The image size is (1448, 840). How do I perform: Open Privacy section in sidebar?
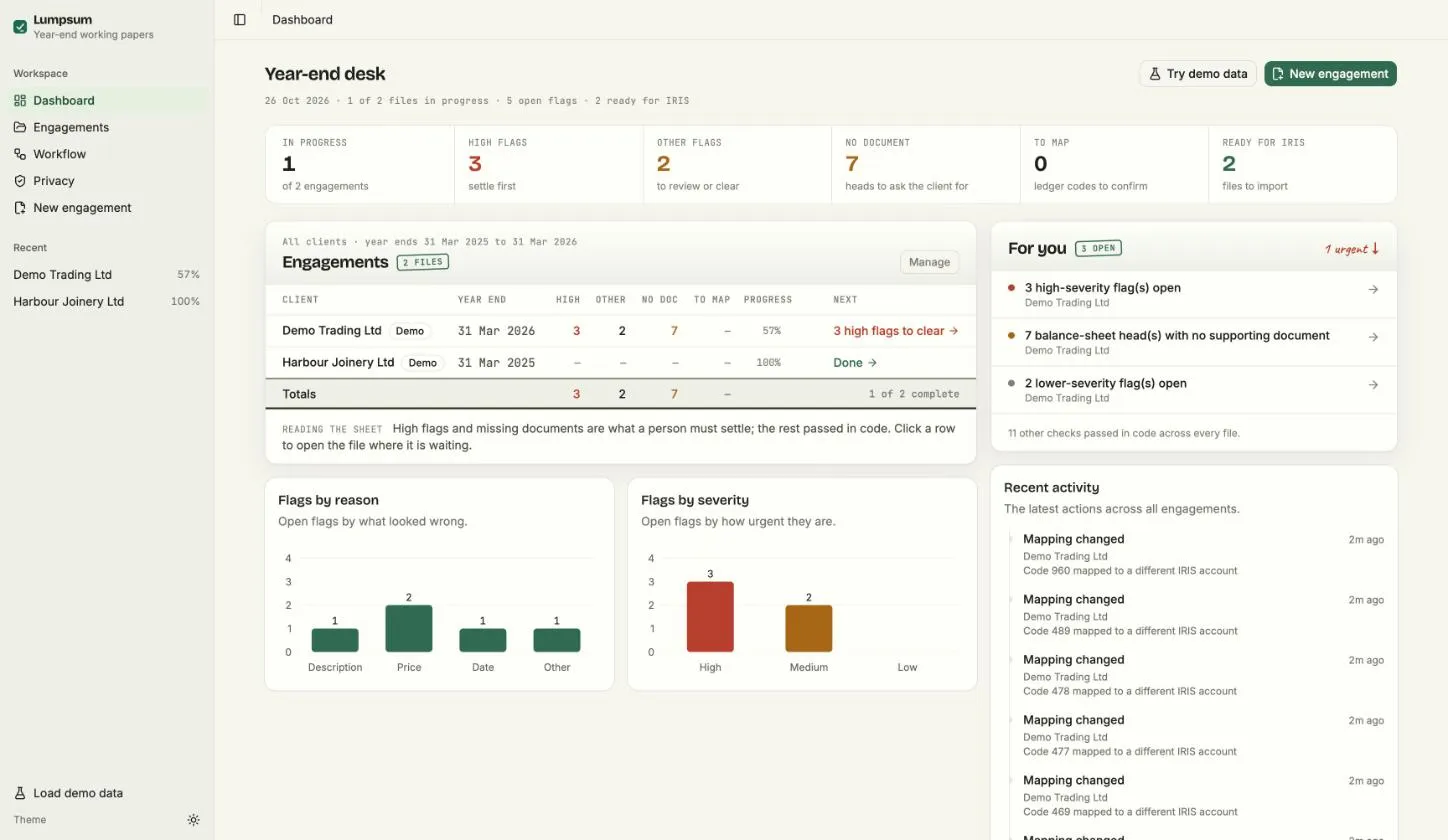107,181
